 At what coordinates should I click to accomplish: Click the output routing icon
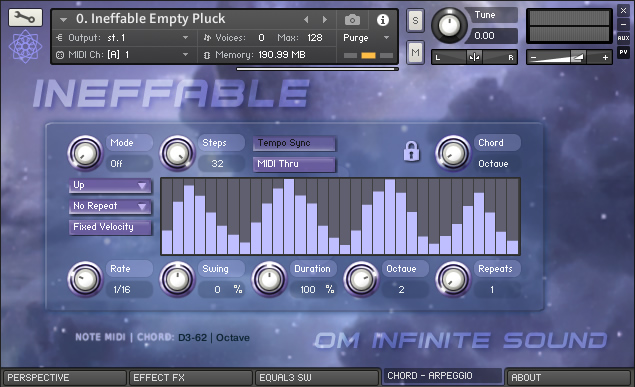tap(60, 38)
